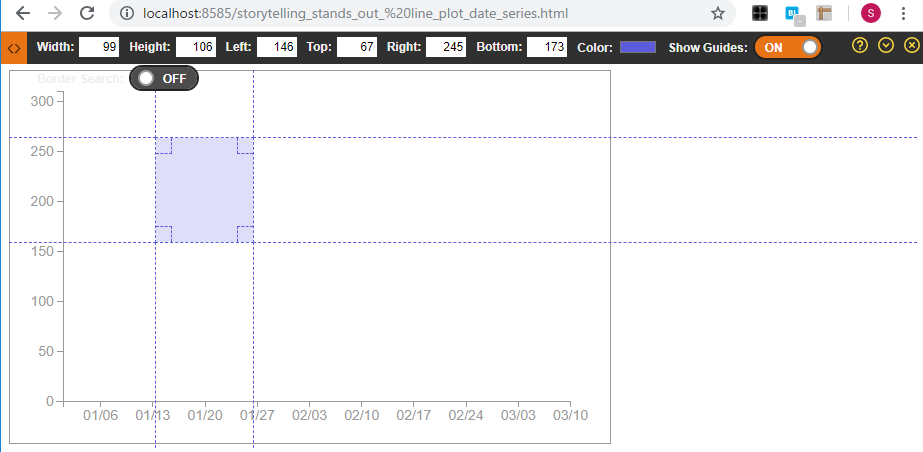
Task: Click the 0 y-axis label
Action: pos(50,401)
